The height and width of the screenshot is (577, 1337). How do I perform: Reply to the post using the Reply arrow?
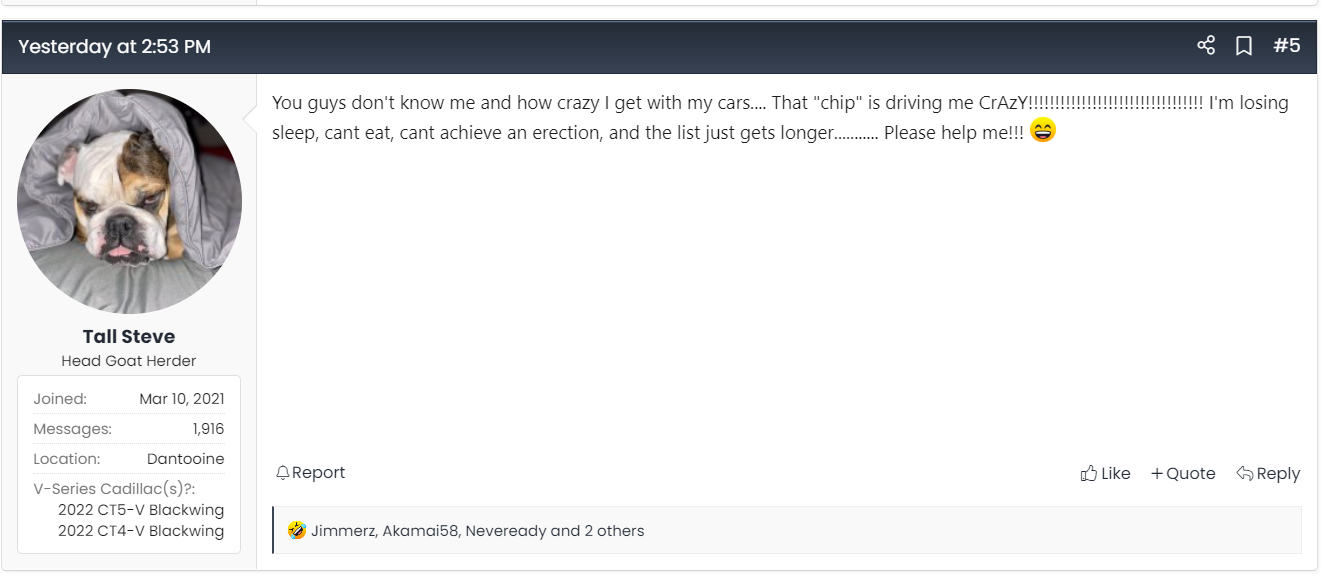(1268, 474)
